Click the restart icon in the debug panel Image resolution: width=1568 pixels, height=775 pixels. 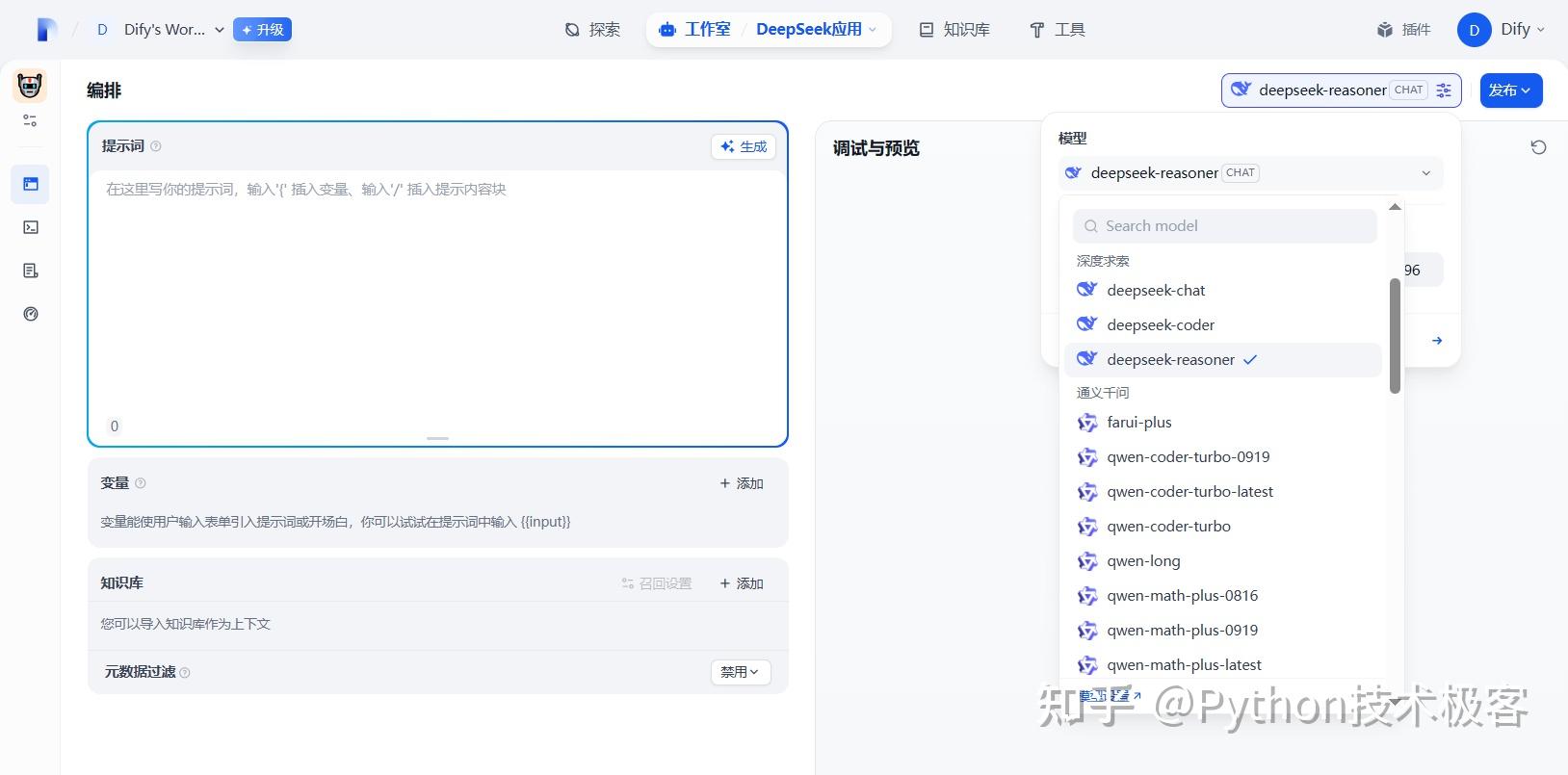coord(1538,147)
